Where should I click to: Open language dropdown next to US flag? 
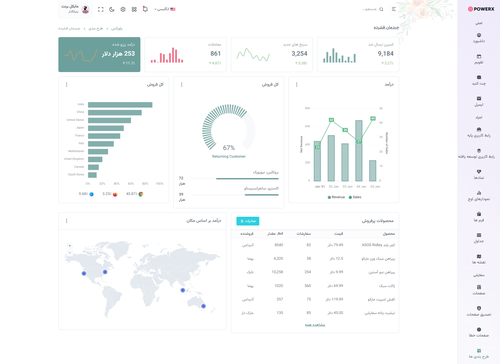coord(165,9)
